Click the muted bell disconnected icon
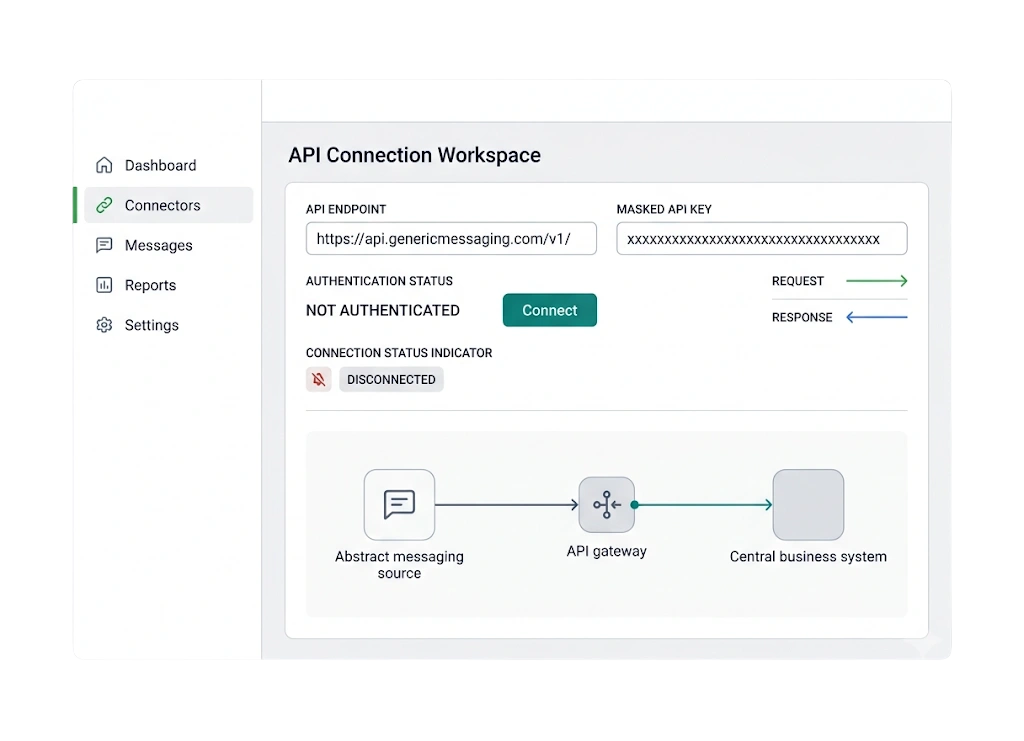Image resolution: width=1024 pixels, height=741 pixels. 319,379
